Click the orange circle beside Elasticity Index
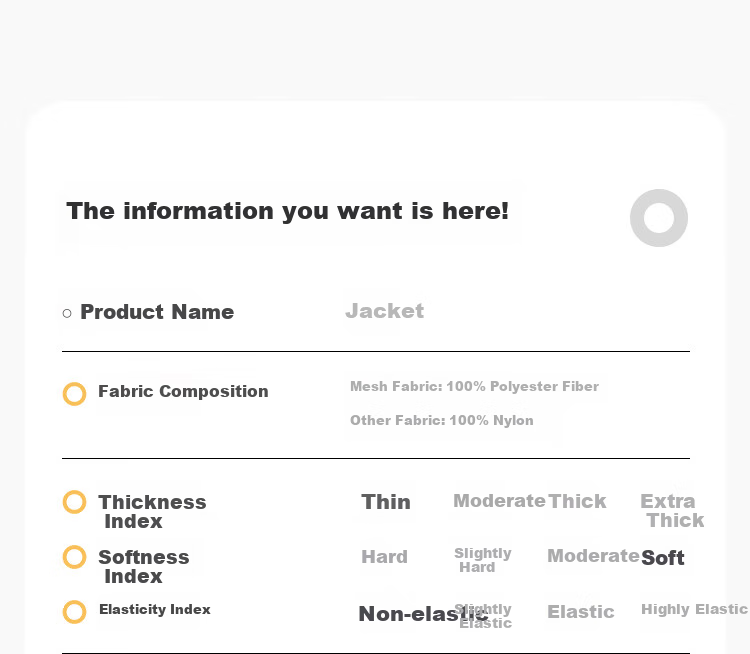Screen dimensions: 750x654 [75, 612]
